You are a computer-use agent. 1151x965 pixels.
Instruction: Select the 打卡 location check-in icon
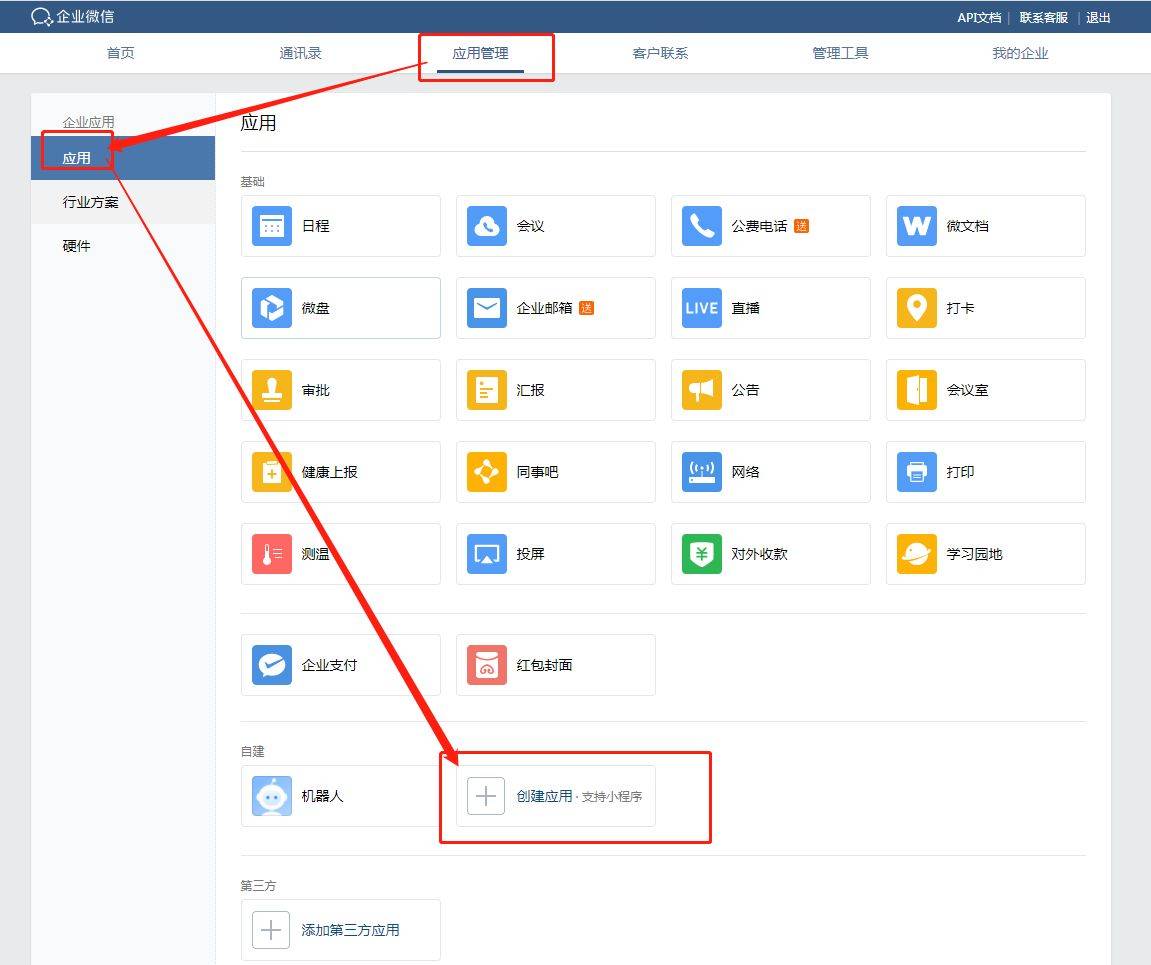[x=917, y=308]
